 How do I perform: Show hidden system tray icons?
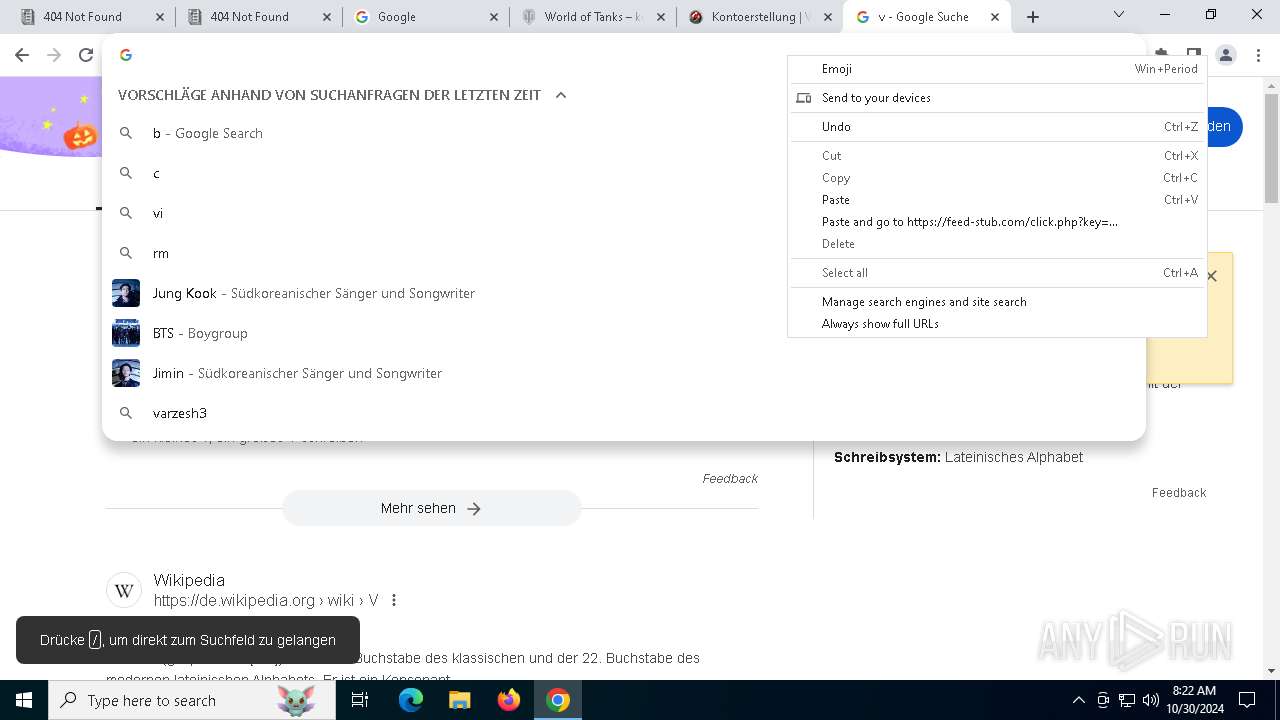[1078, 700]
